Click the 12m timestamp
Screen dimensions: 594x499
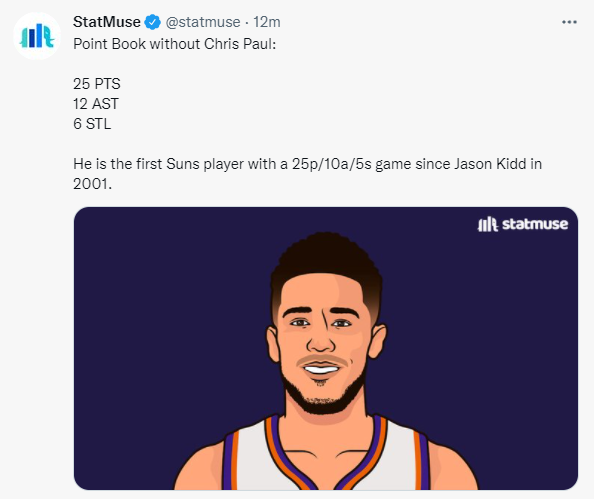[267, 22]
